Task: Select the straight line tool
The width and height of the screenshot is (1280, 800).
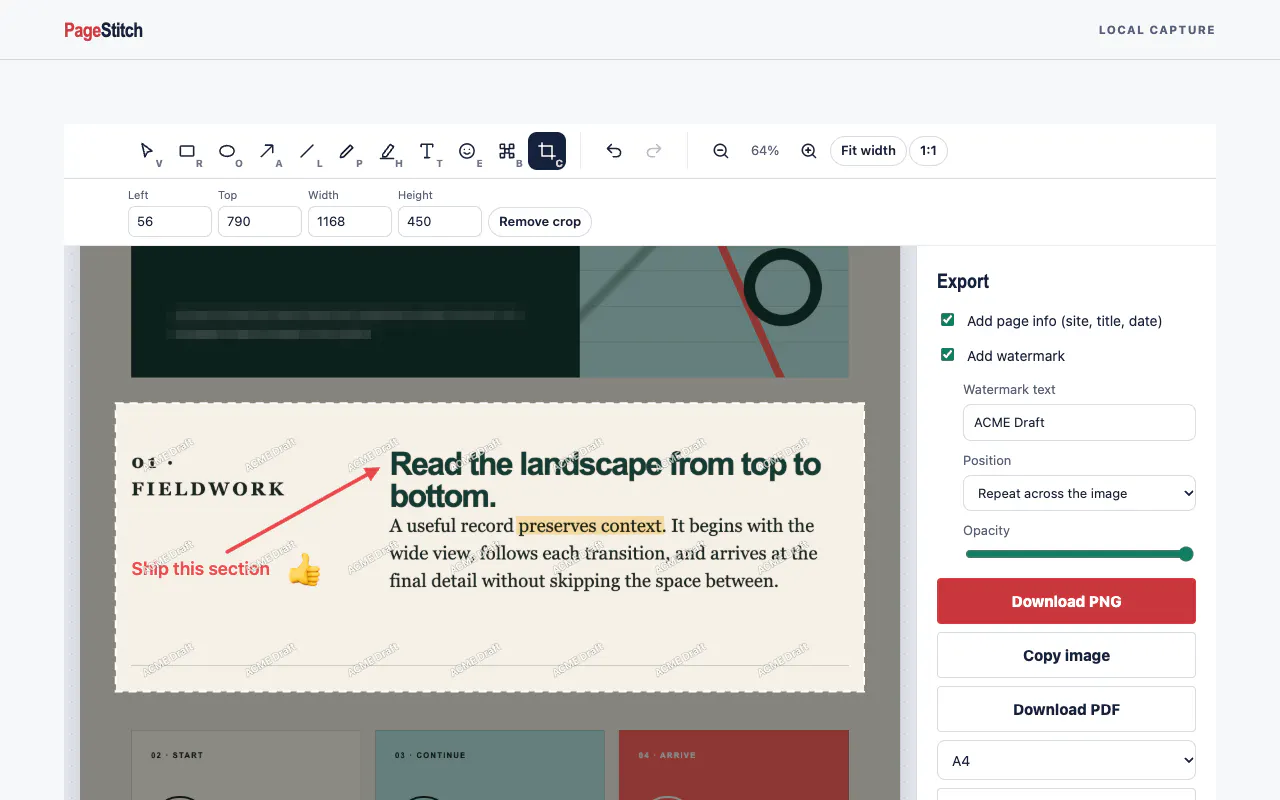Action: pos(307,151)
